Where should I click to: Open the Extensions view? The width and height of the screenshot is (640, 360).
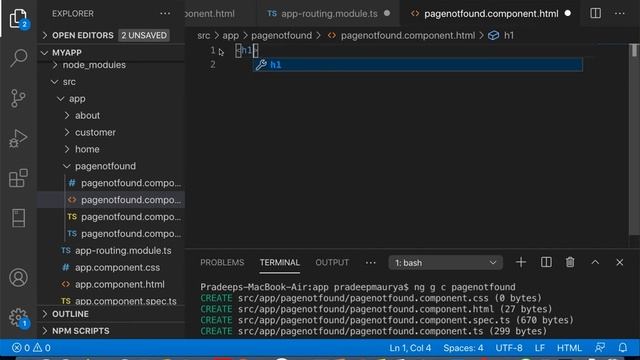pos(18,178)
